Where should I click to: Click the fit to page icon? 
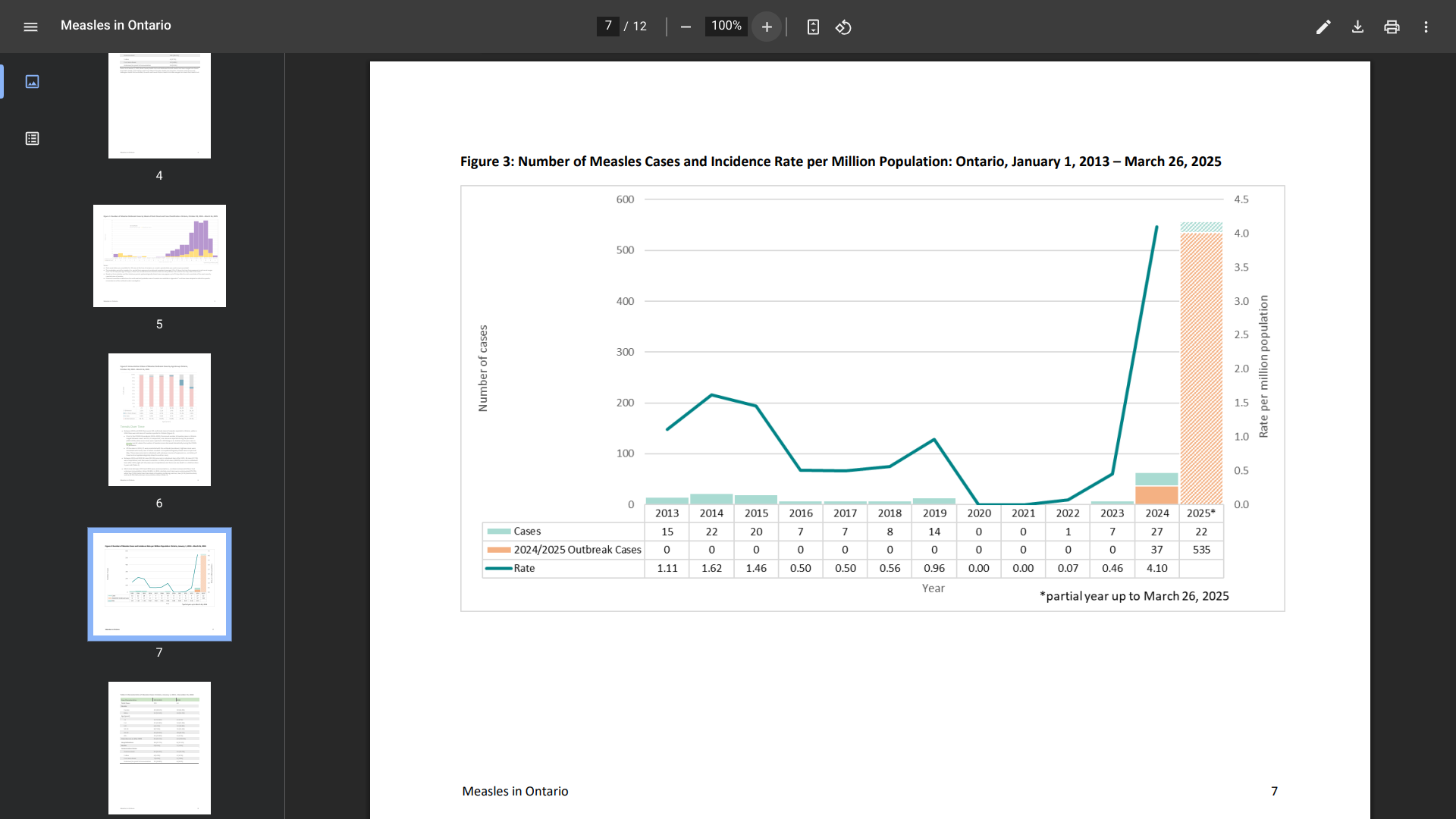click(x=813, y=27)
